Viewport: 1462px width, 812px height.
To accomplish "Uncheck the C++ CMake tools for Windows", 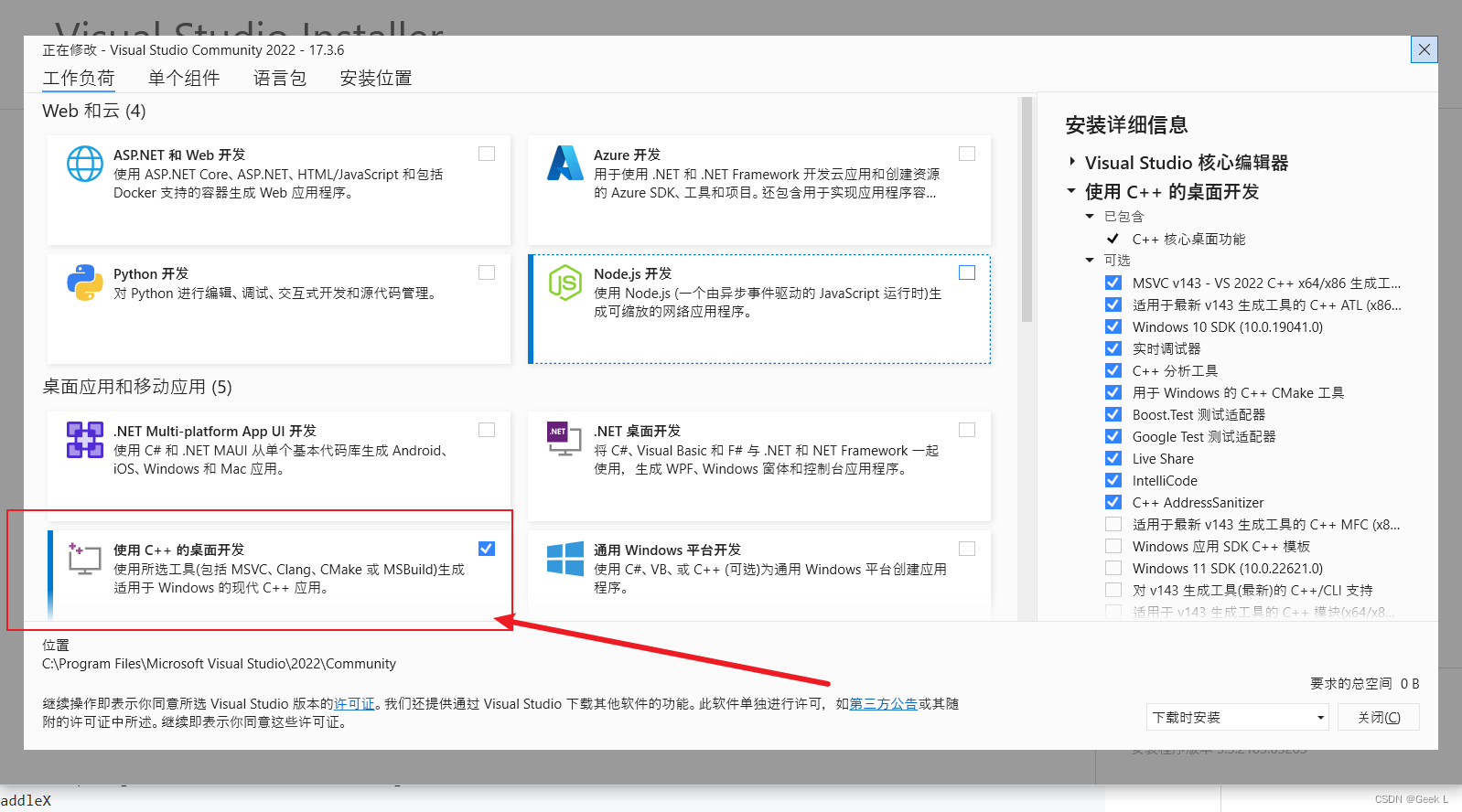I will coord(1113,392).
